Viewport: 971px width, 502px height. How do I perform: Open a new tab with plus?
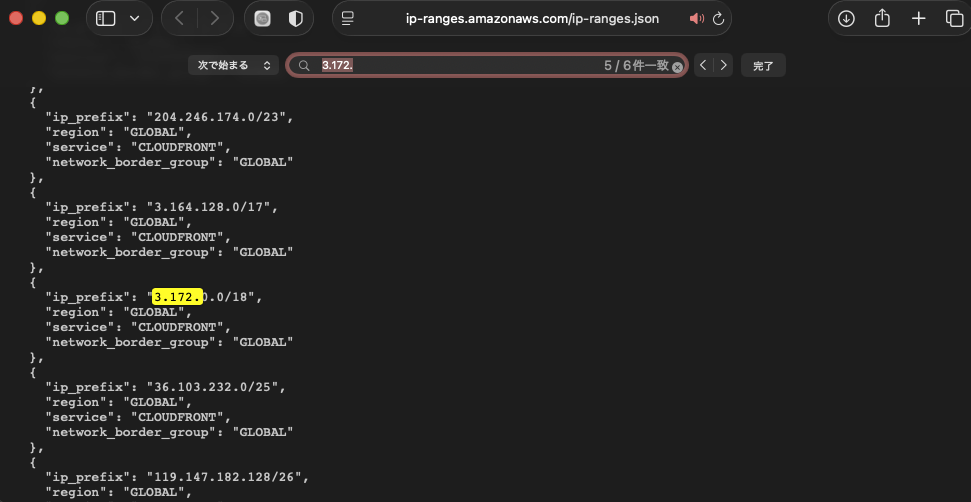point(918,18)
